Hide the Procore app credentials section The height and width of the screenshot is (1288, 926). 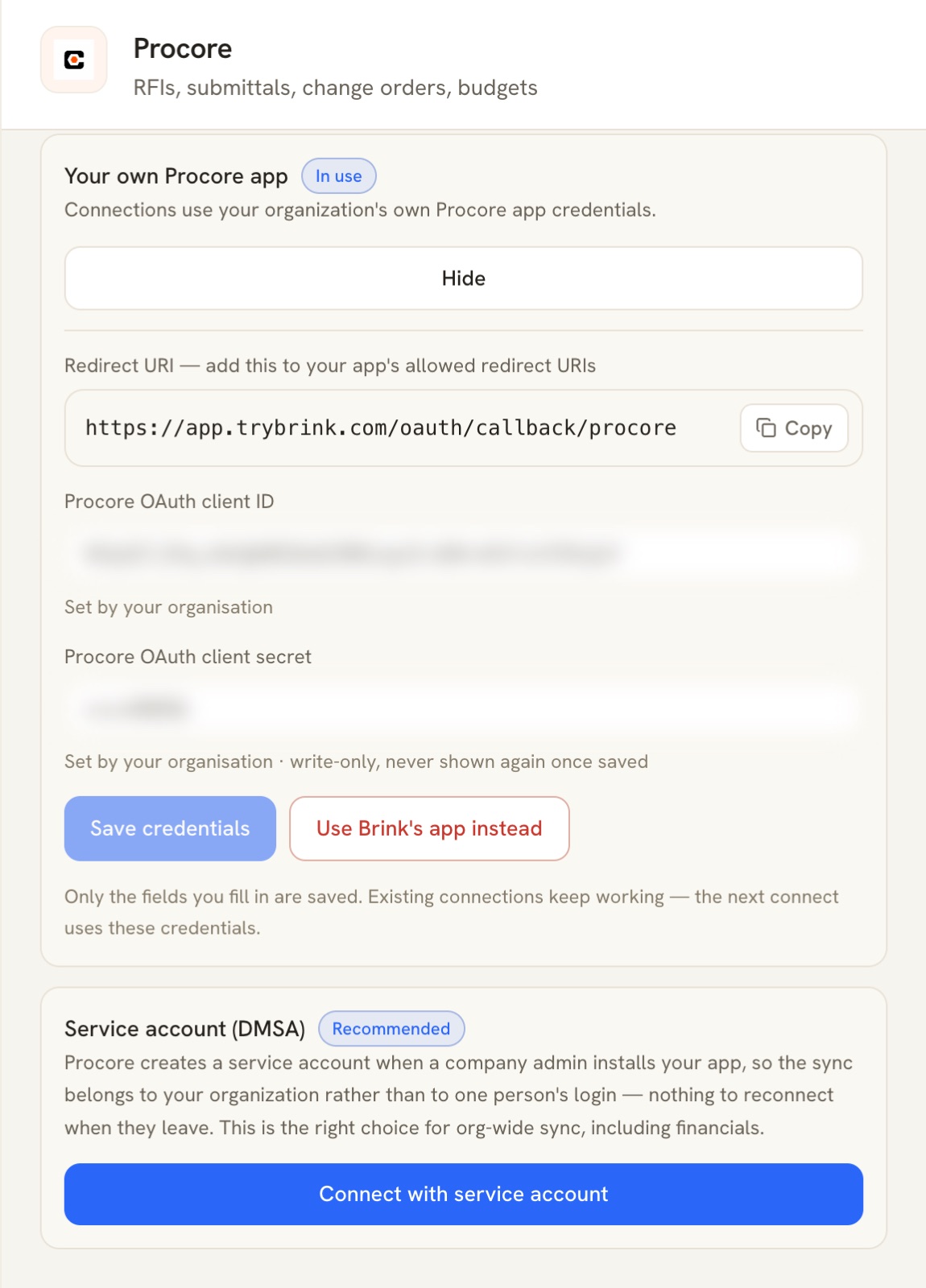coord(463,279)
